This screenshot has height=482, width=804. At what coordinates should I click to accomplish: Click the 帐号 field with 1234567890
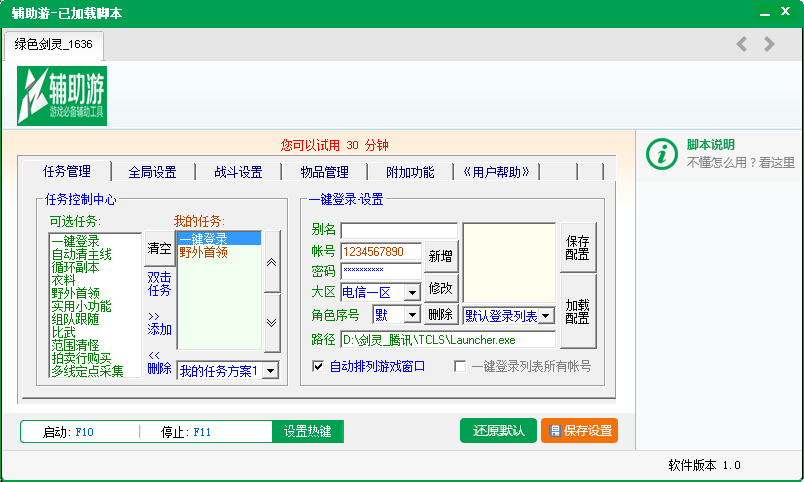coord(381,252)
